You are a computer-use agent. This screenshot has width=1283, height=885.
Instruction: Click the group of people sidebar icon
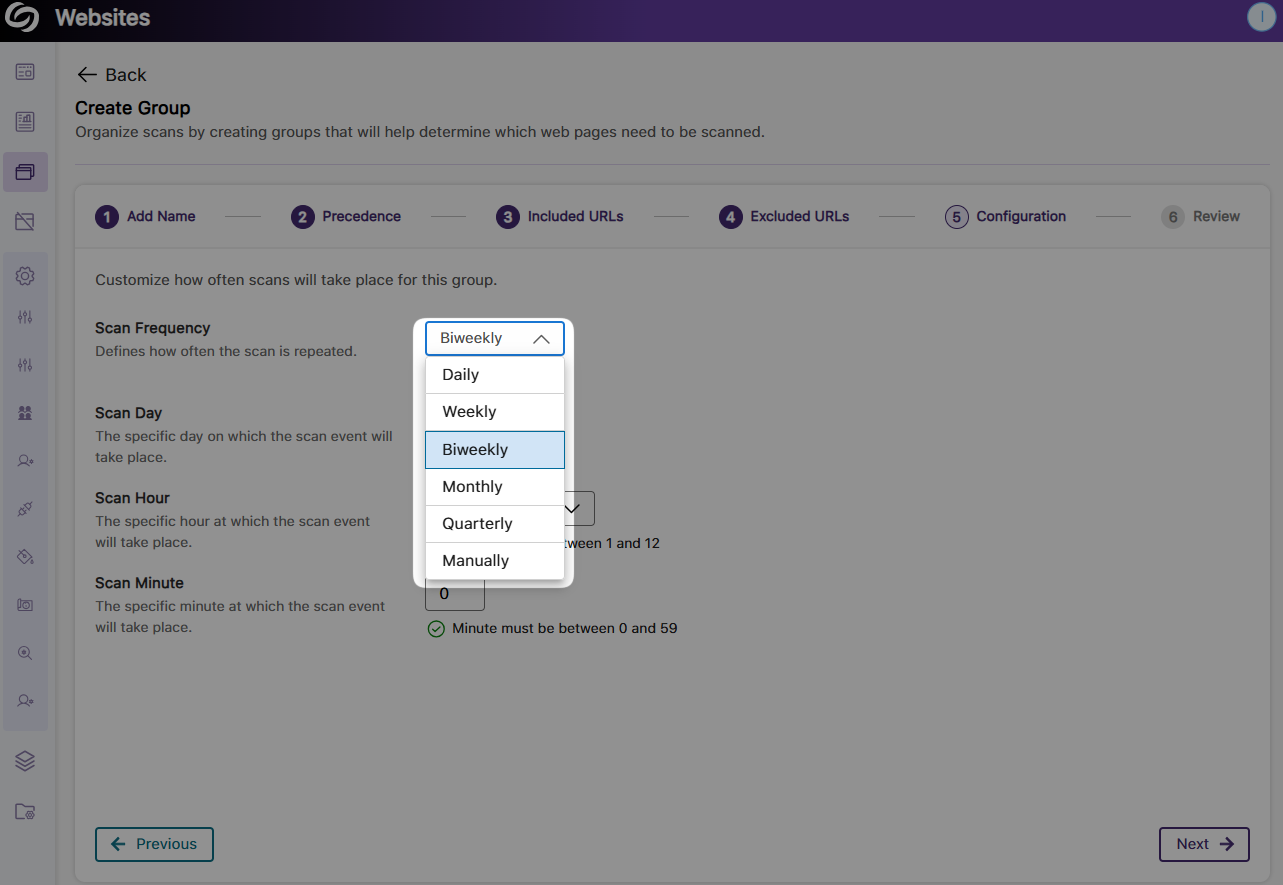click(25, 412)
